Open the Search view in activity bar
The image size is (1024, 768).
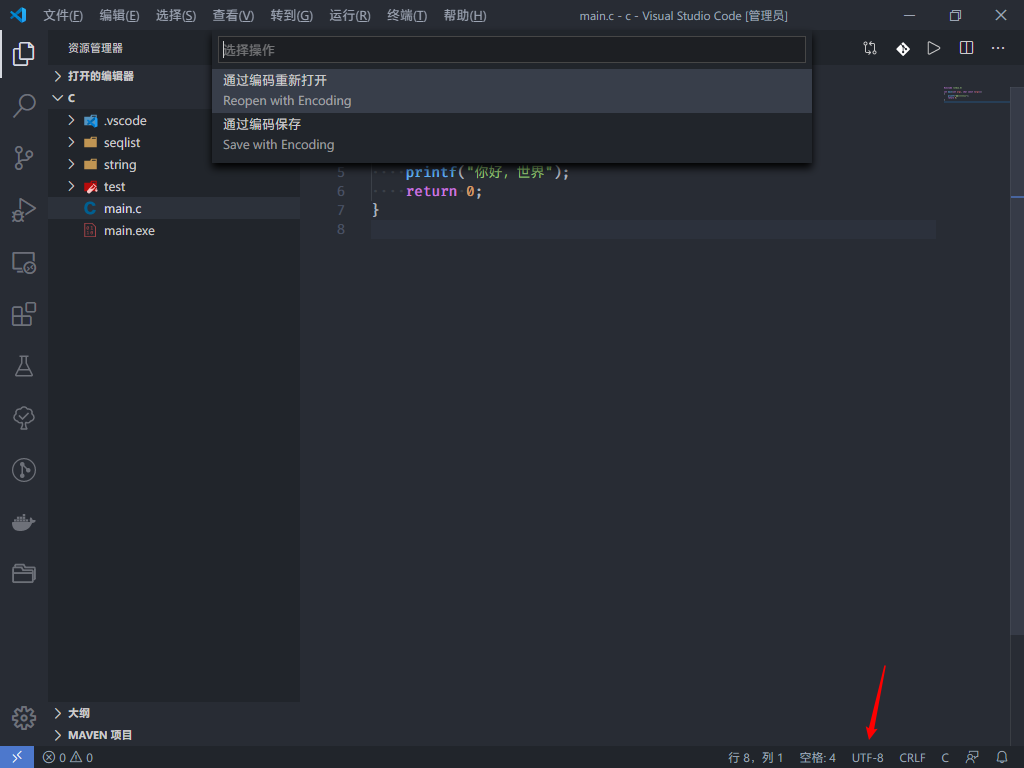coord(24,106)
